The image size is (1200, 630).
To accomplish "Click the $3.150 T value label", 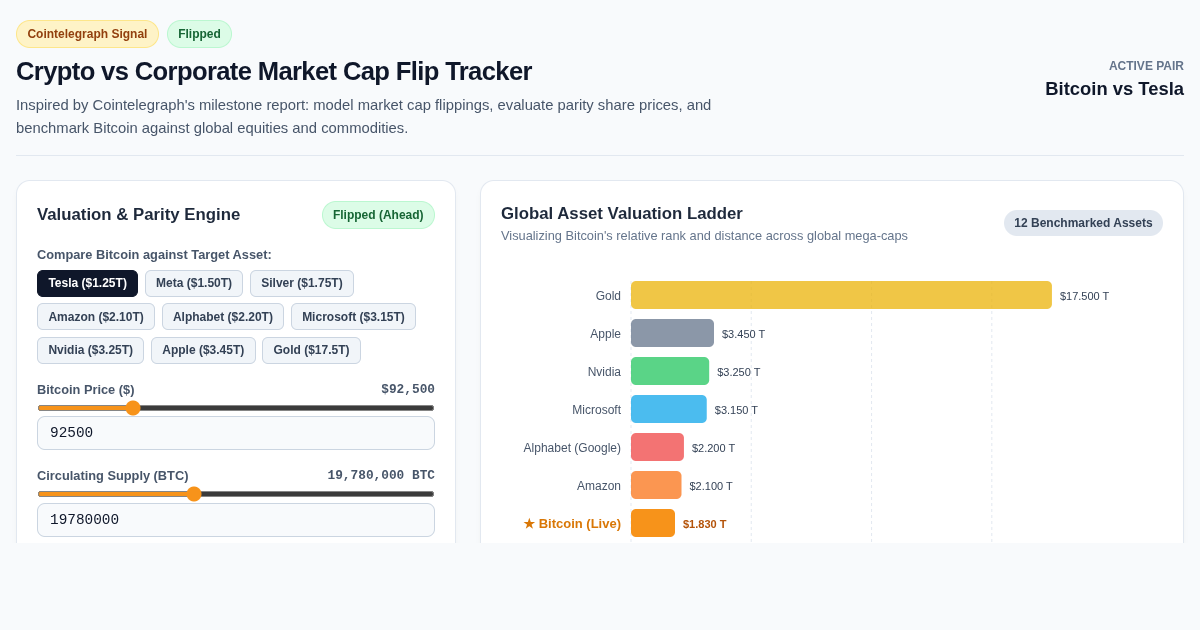I will point(736,410).
